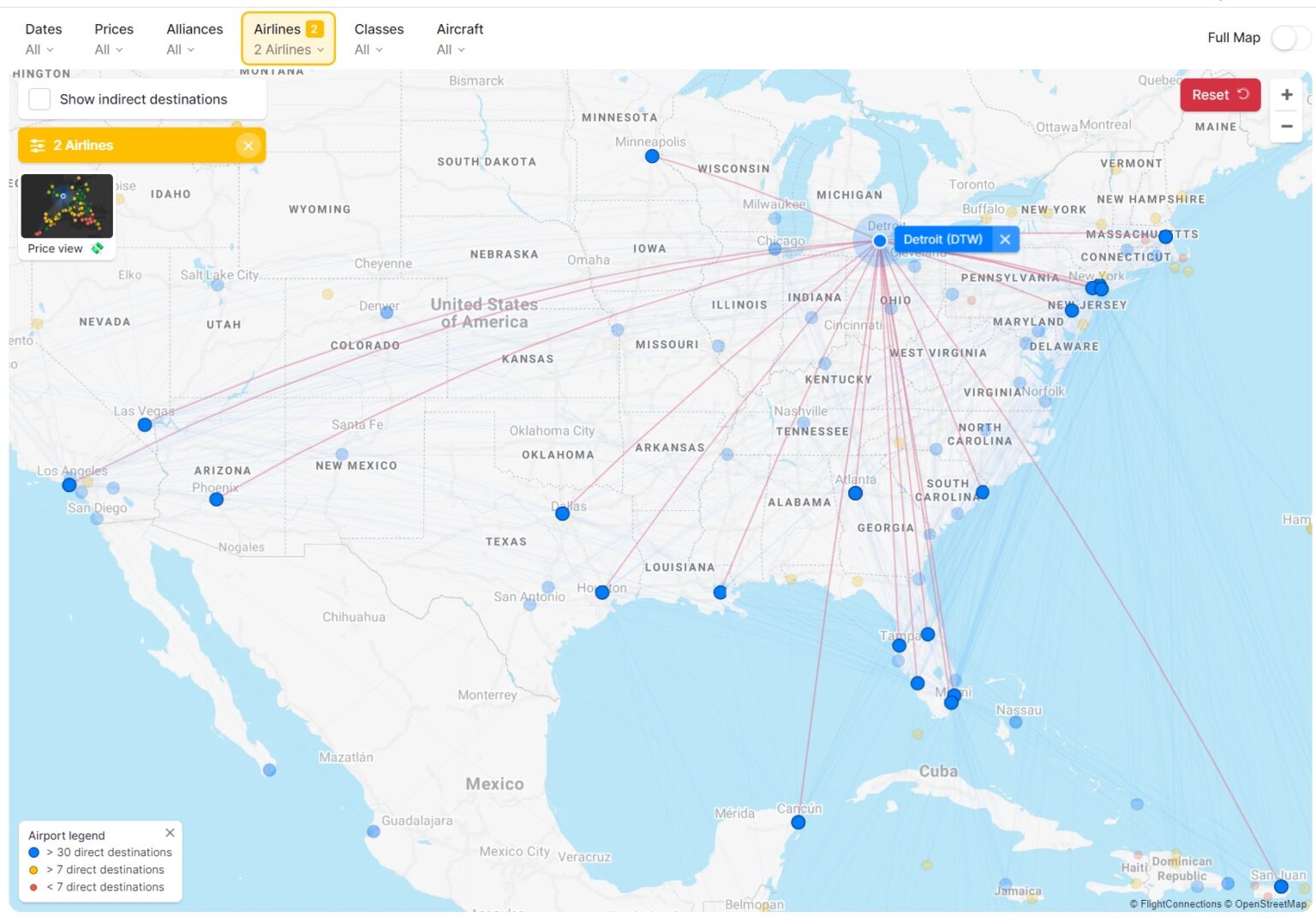The width and height of the screenshot is (1316, 918).
Task: Click the Reset button
Action: [1219, 94]
